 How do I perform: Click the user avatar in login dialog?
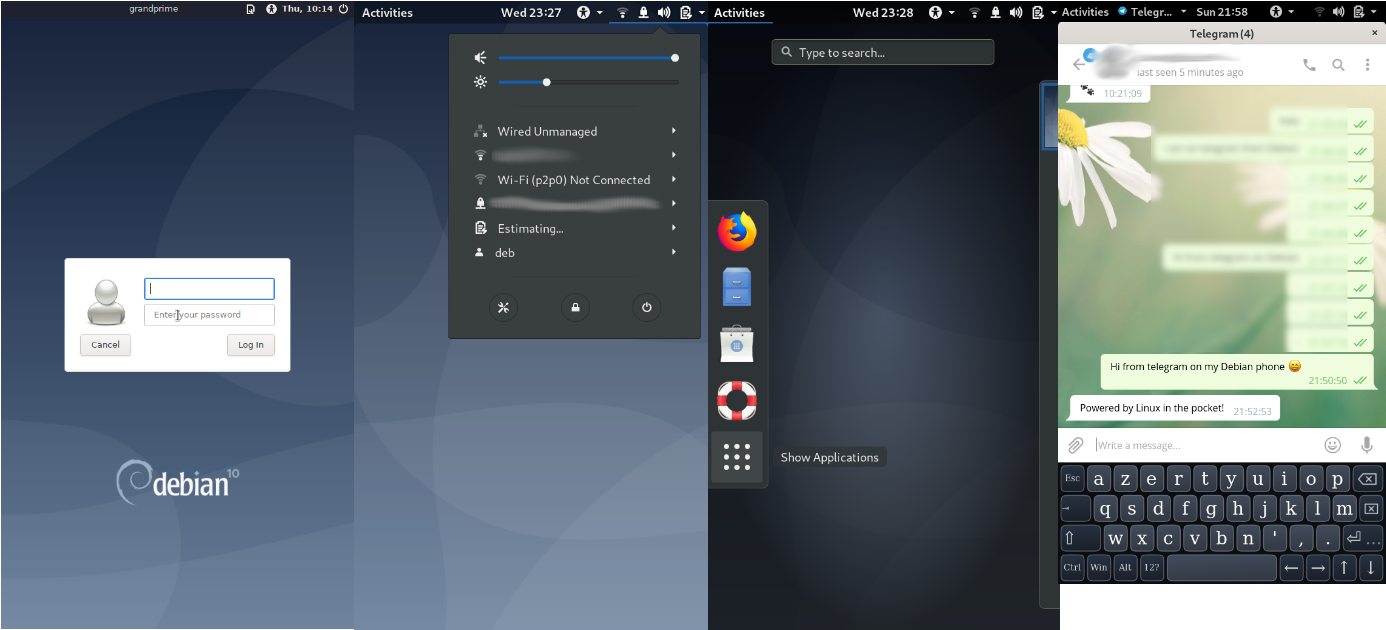[106, 302]
